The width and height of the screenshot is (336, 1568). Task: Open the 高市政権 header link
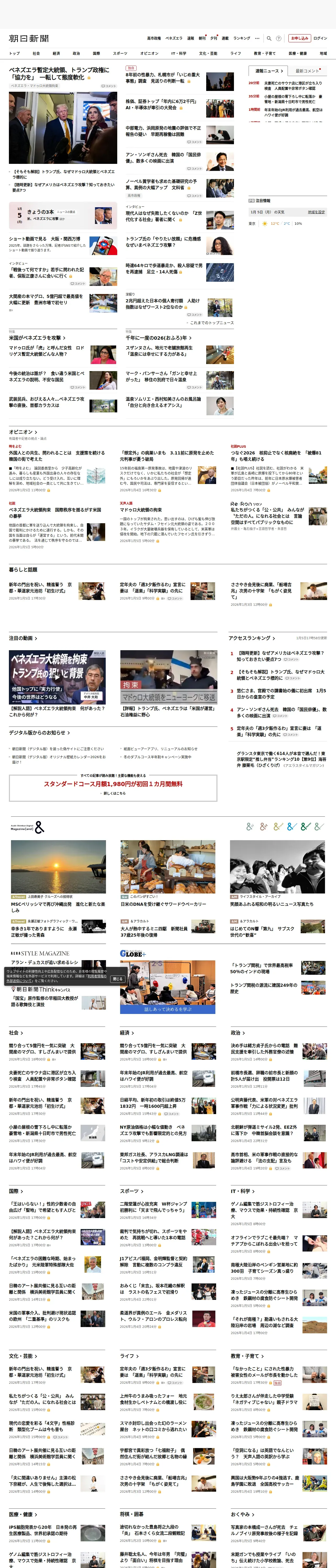[x=154, y=38]
